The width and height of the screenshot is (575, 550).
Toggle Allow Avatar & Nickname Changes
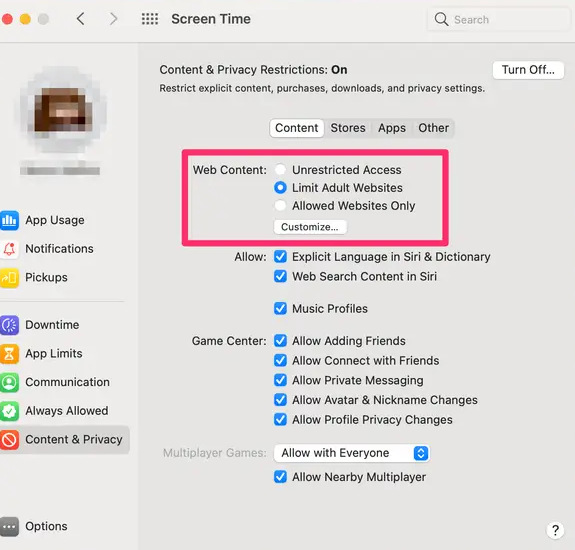(x=281, y=399)
